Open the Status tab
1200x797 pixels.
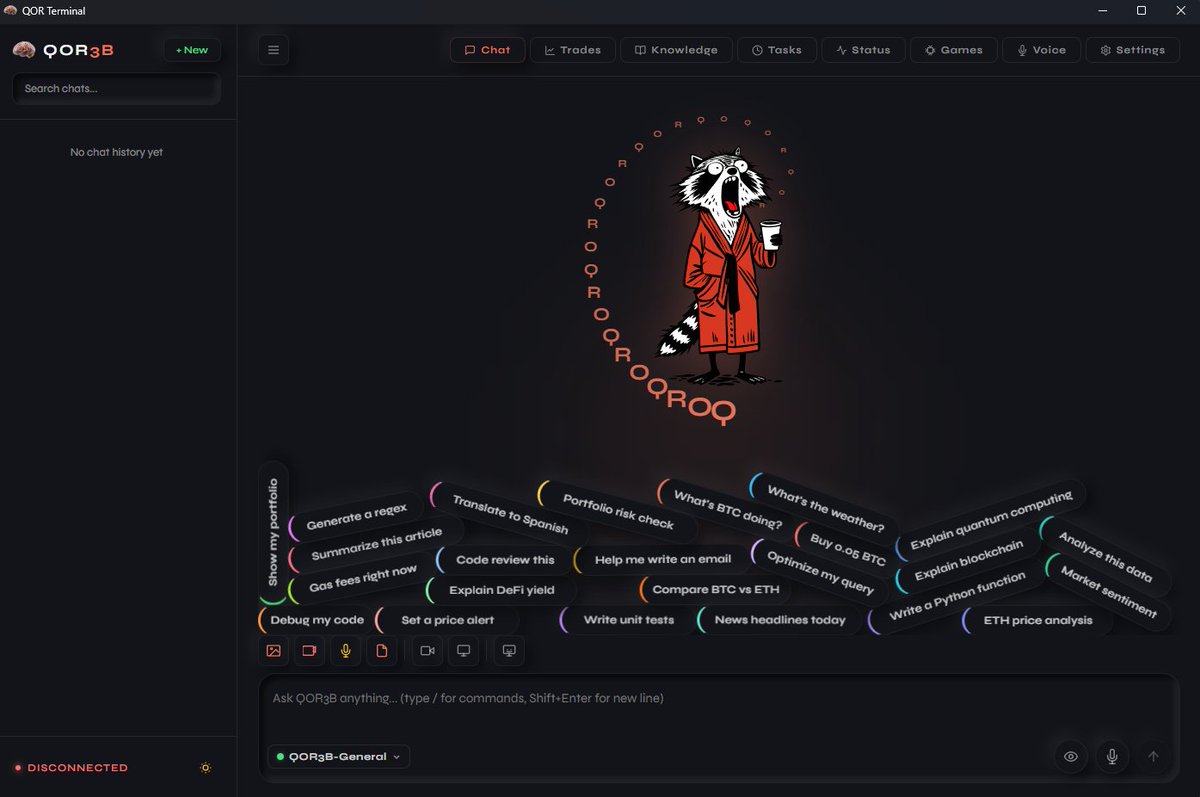tap(863, 50)
